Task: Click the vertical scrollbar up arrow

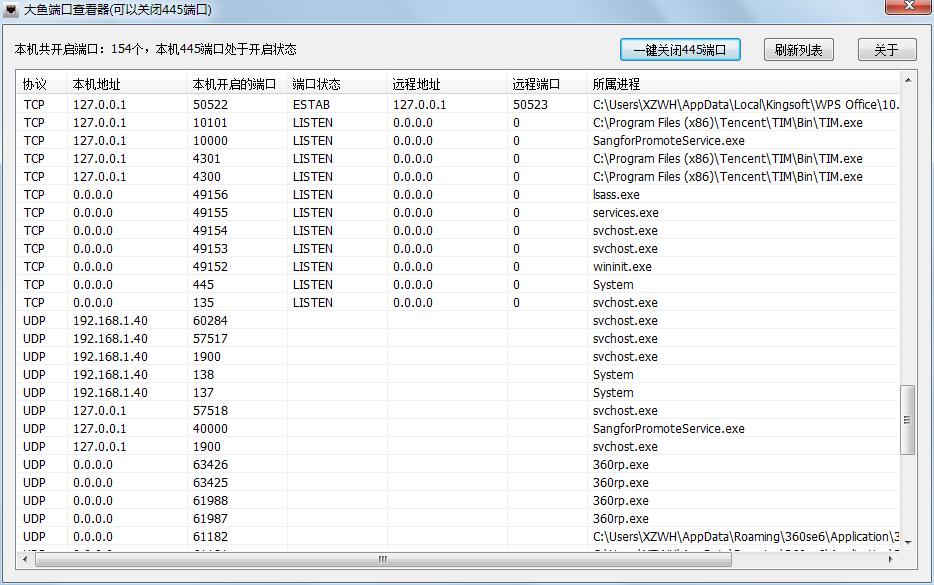Action: (908, 79)
